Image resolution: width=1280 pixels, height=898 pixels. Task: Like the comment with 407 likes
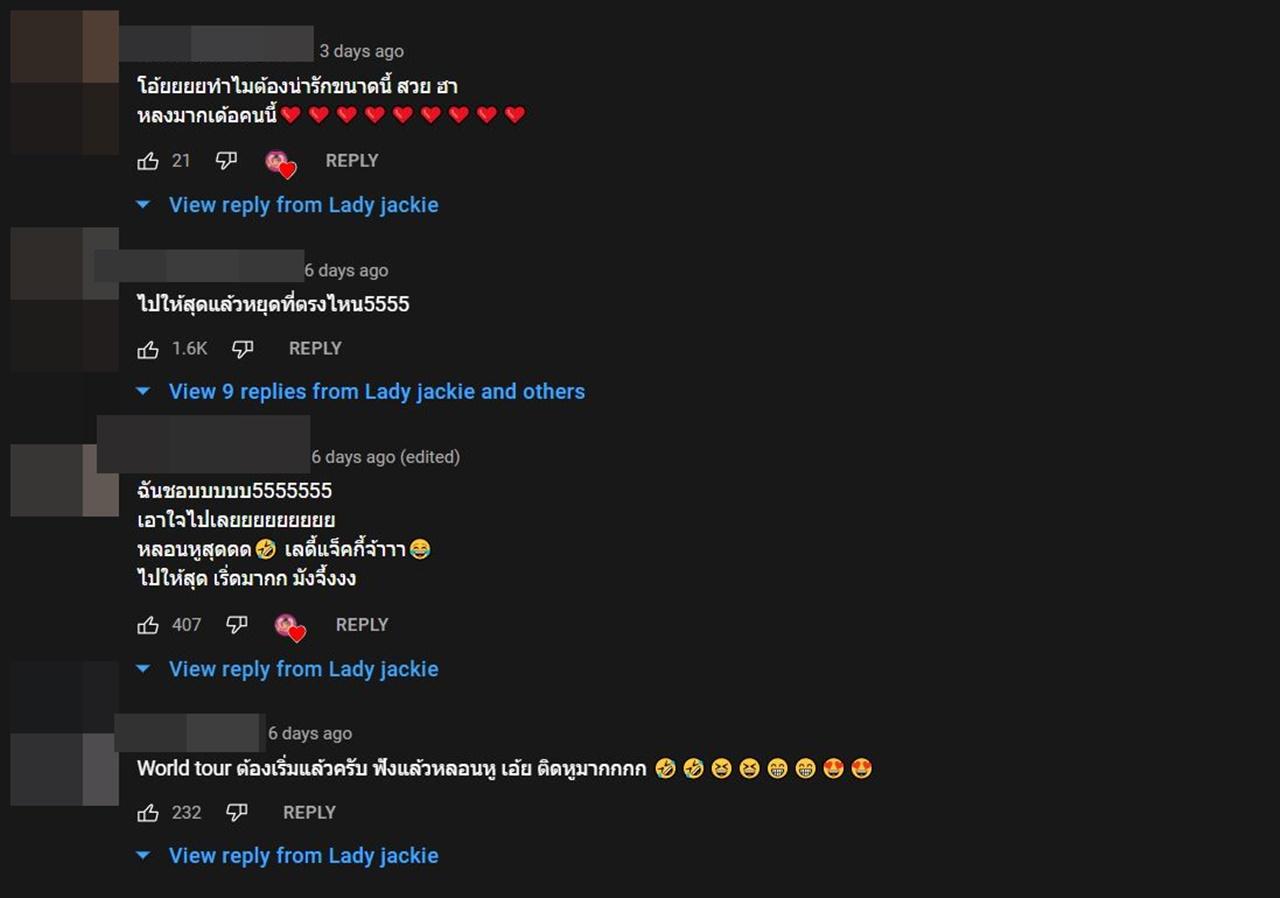click(148, 625)
